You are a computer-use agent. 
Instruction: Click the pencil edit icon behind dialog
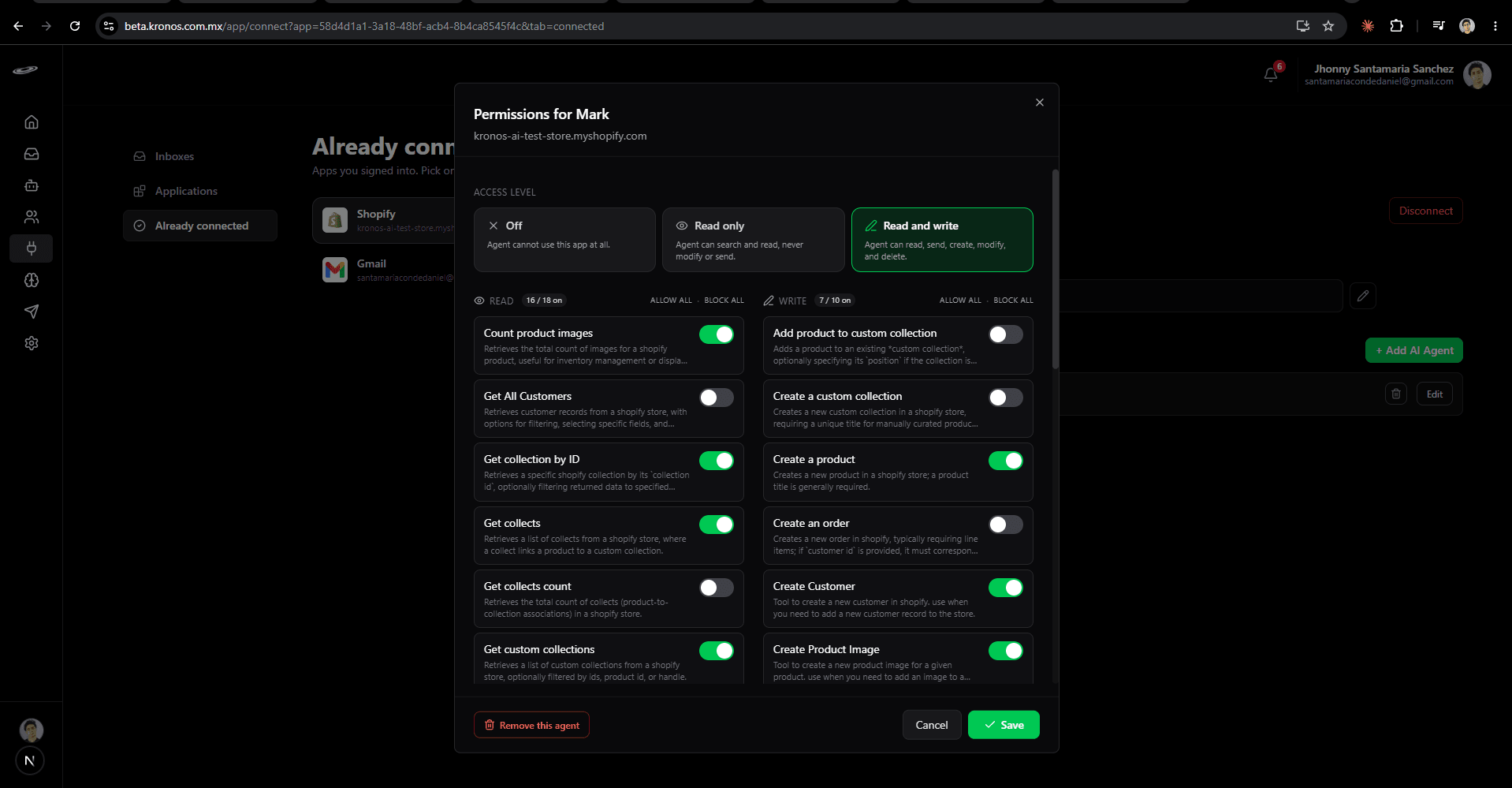1363,296
